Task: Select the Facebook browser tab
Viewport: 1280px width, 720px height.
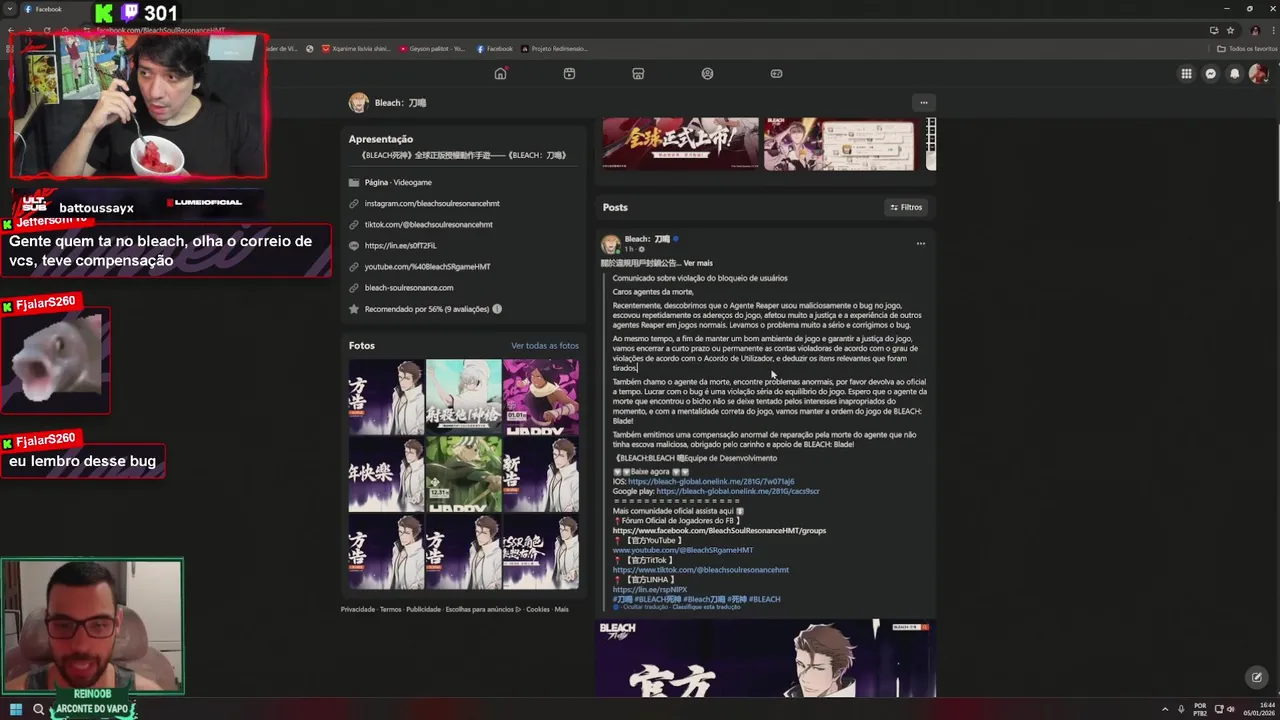Action: tap(48, 9)
